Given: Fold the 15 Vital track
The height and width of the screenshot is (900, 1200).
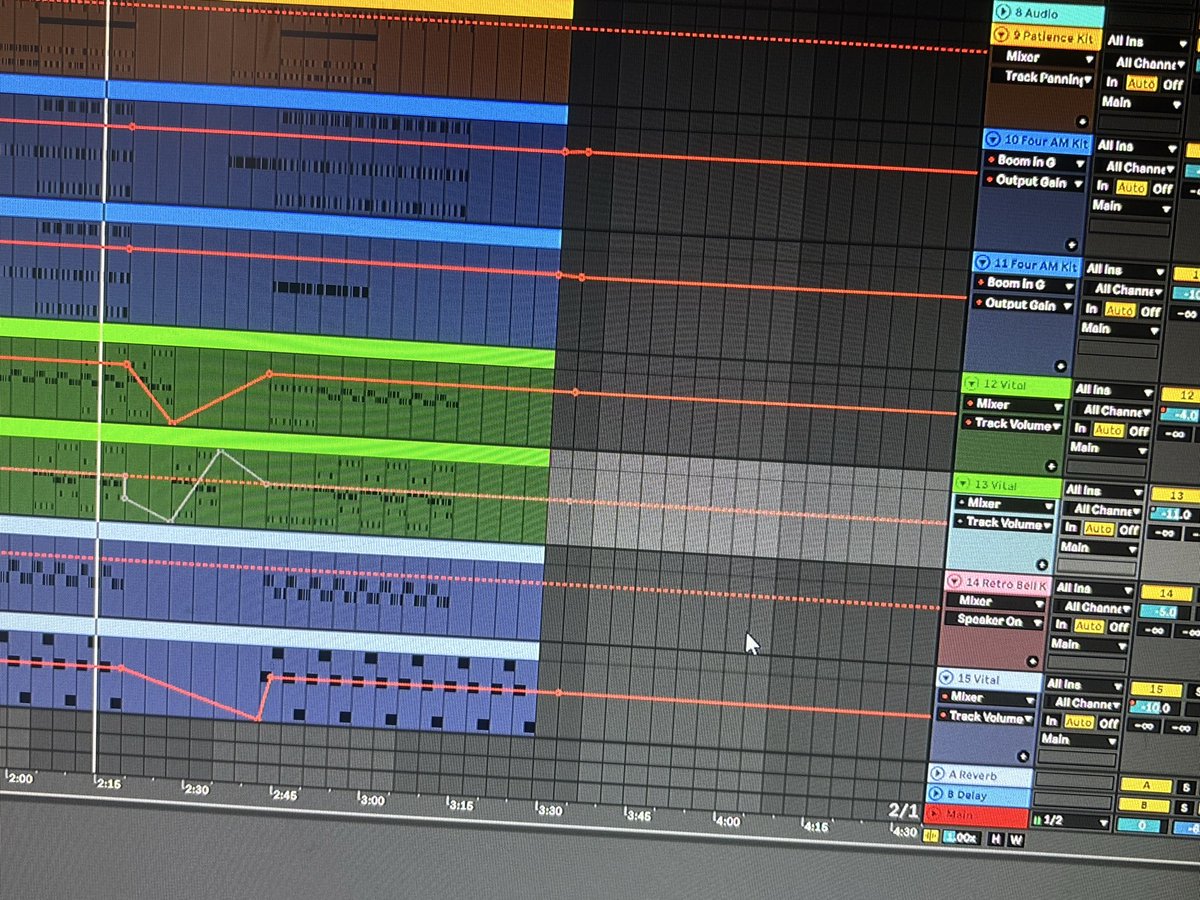Looking at the screenshot, I should click(x=947, y=679).
